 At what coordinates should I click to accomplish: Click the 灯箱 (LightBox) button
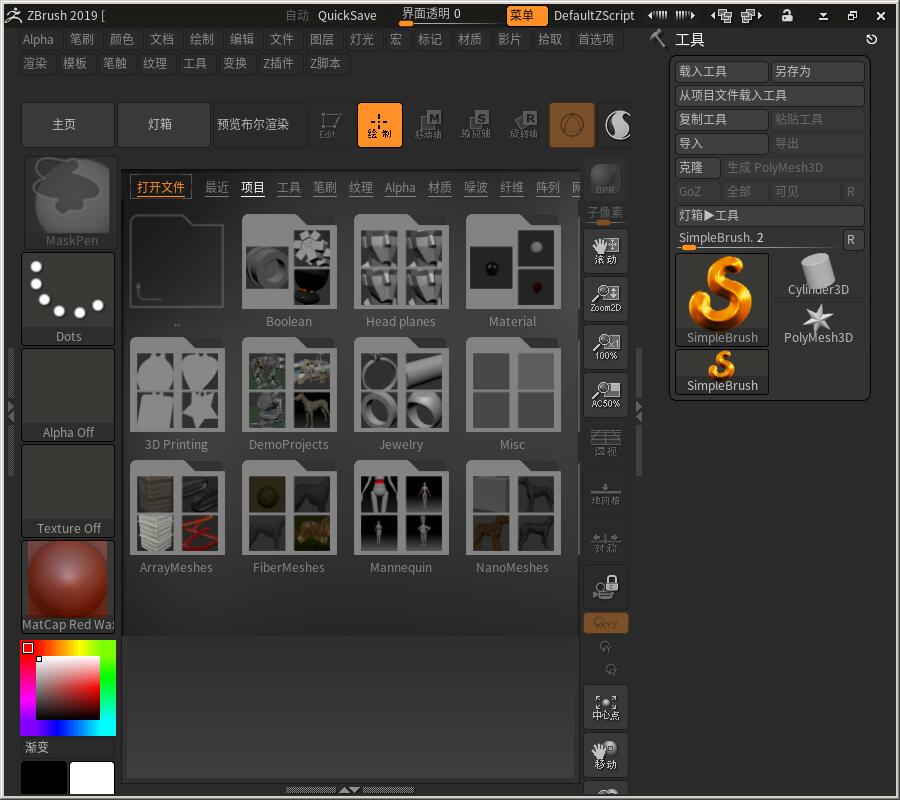pyautogui.click(x=164, y=125)
